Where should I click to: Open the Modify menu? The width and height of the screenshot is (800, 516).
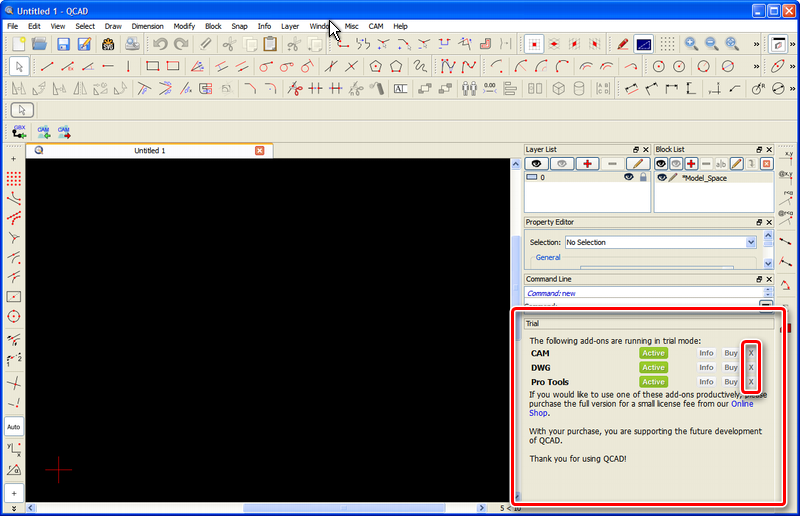point(184,26)
